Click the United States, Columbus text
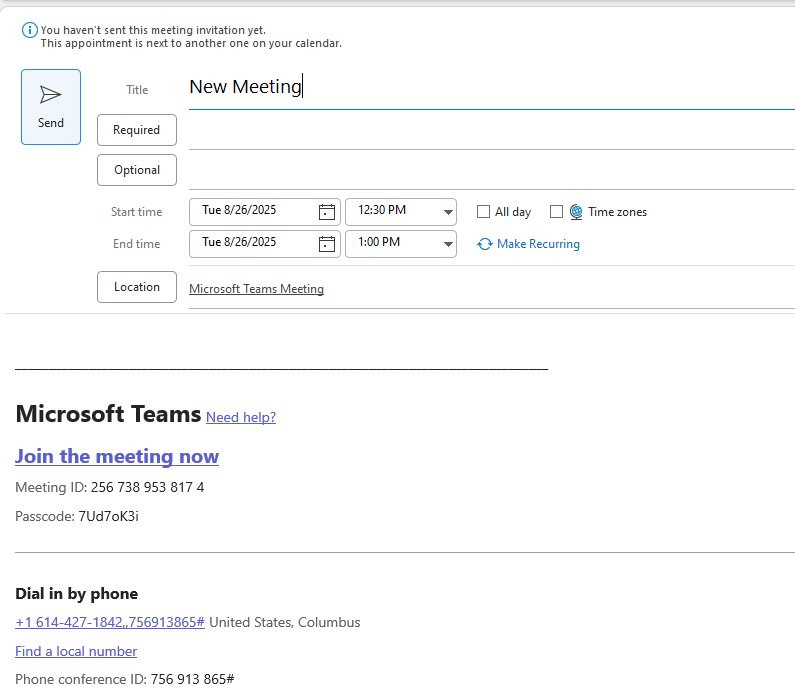Screen dimensions: 795x690 284,622
